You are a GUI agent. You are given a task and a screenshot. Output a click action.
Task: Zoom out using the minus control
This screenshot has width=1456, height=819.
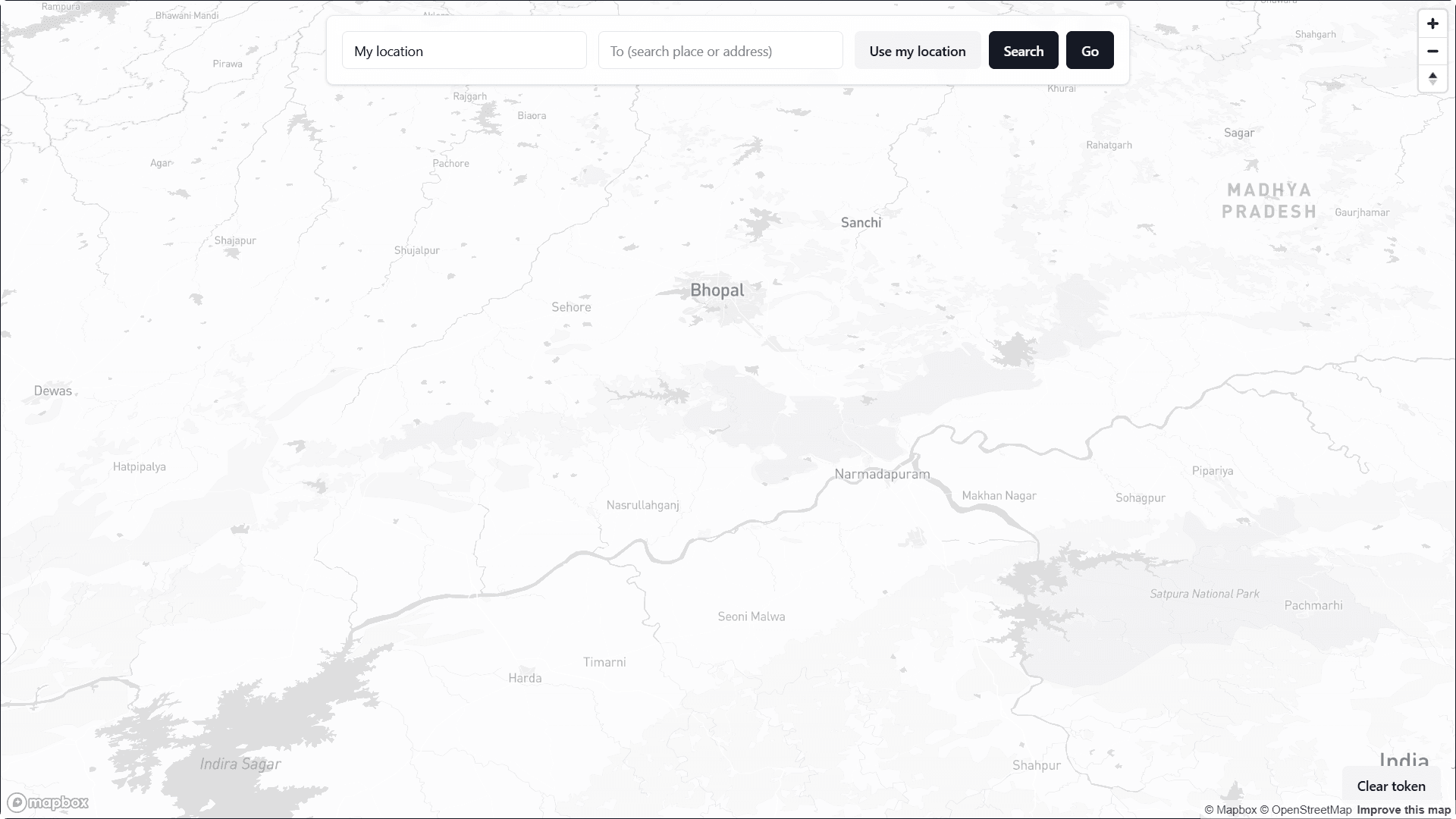(1432, 51)
